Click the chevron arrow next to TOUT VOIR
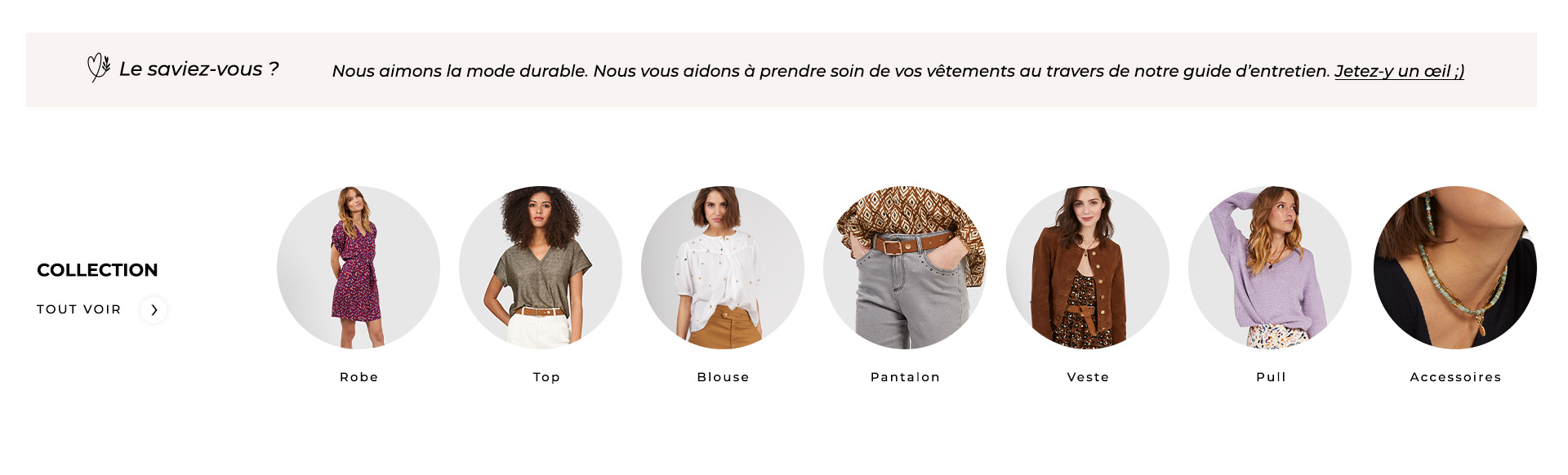1568x475 pixels. click(x=154, y=310)
